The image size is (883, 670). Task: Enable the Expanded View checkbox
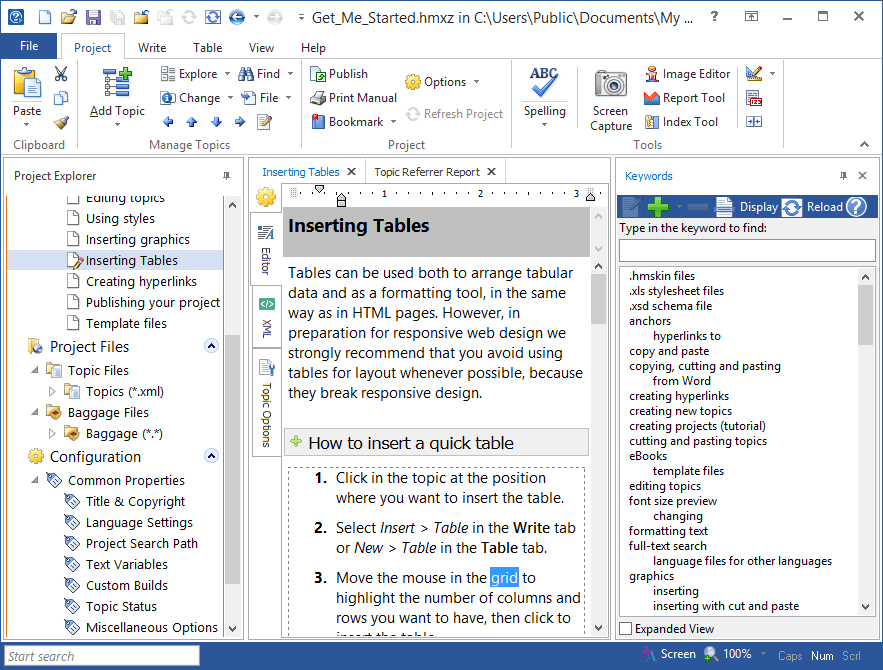626,629
